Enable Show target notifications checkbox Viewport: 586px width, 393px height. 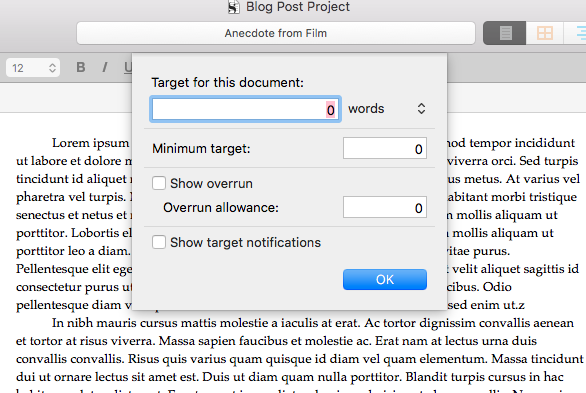[x=159, y=242]
